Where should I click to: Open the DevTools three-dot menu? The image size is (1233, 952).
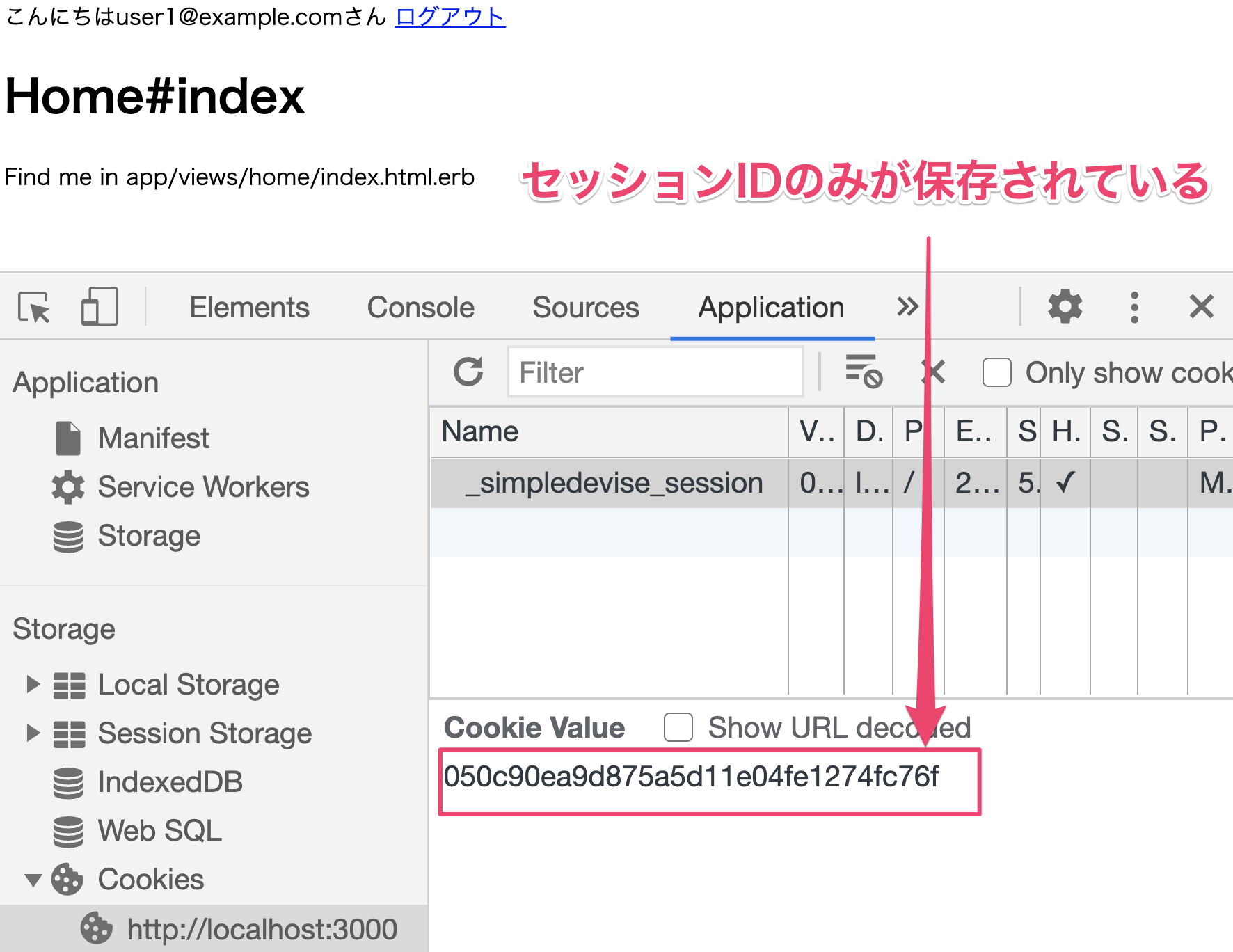click(1134, 307)
